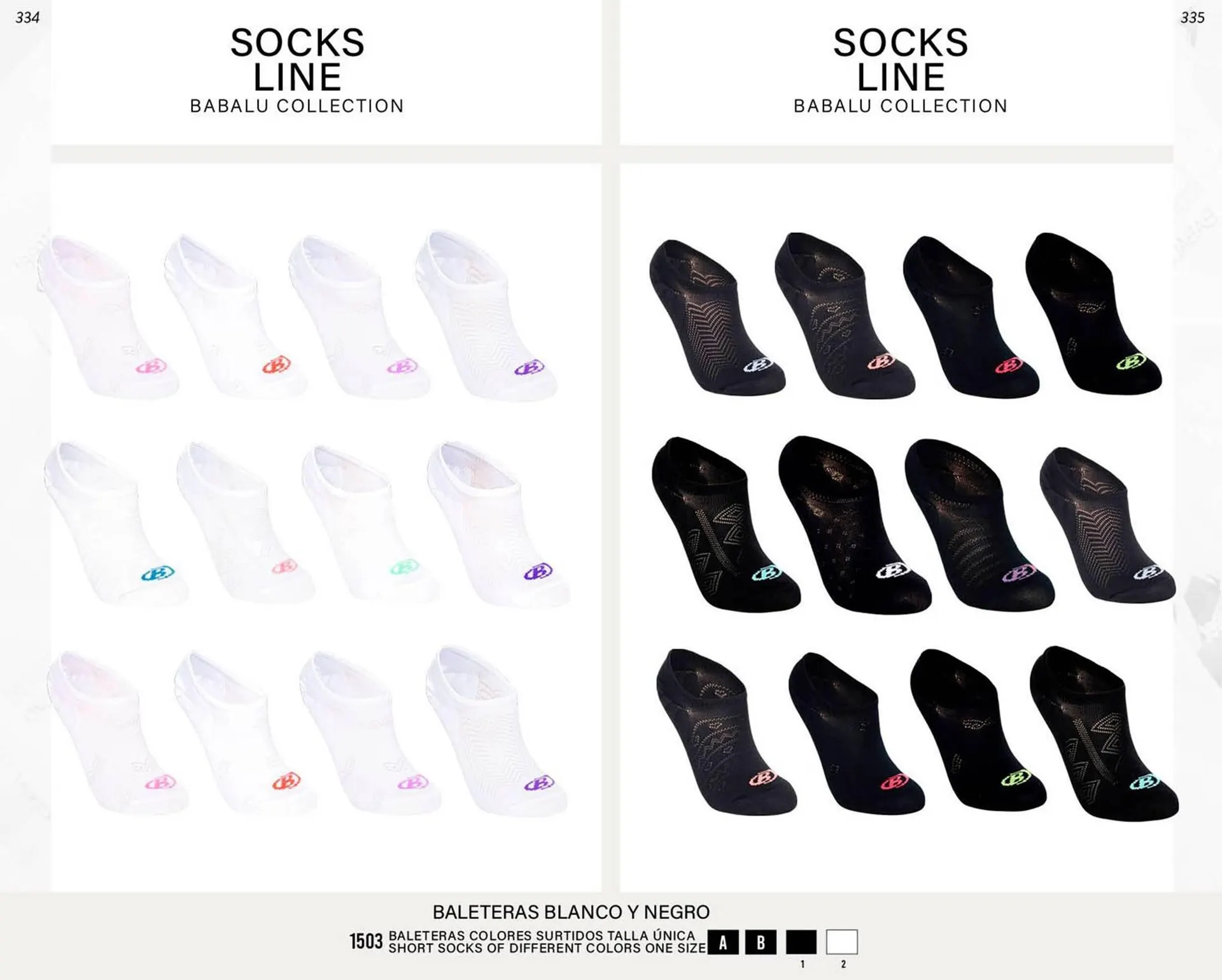Click the white color swatch numbered 2
1222x980 pixels.
842,942
